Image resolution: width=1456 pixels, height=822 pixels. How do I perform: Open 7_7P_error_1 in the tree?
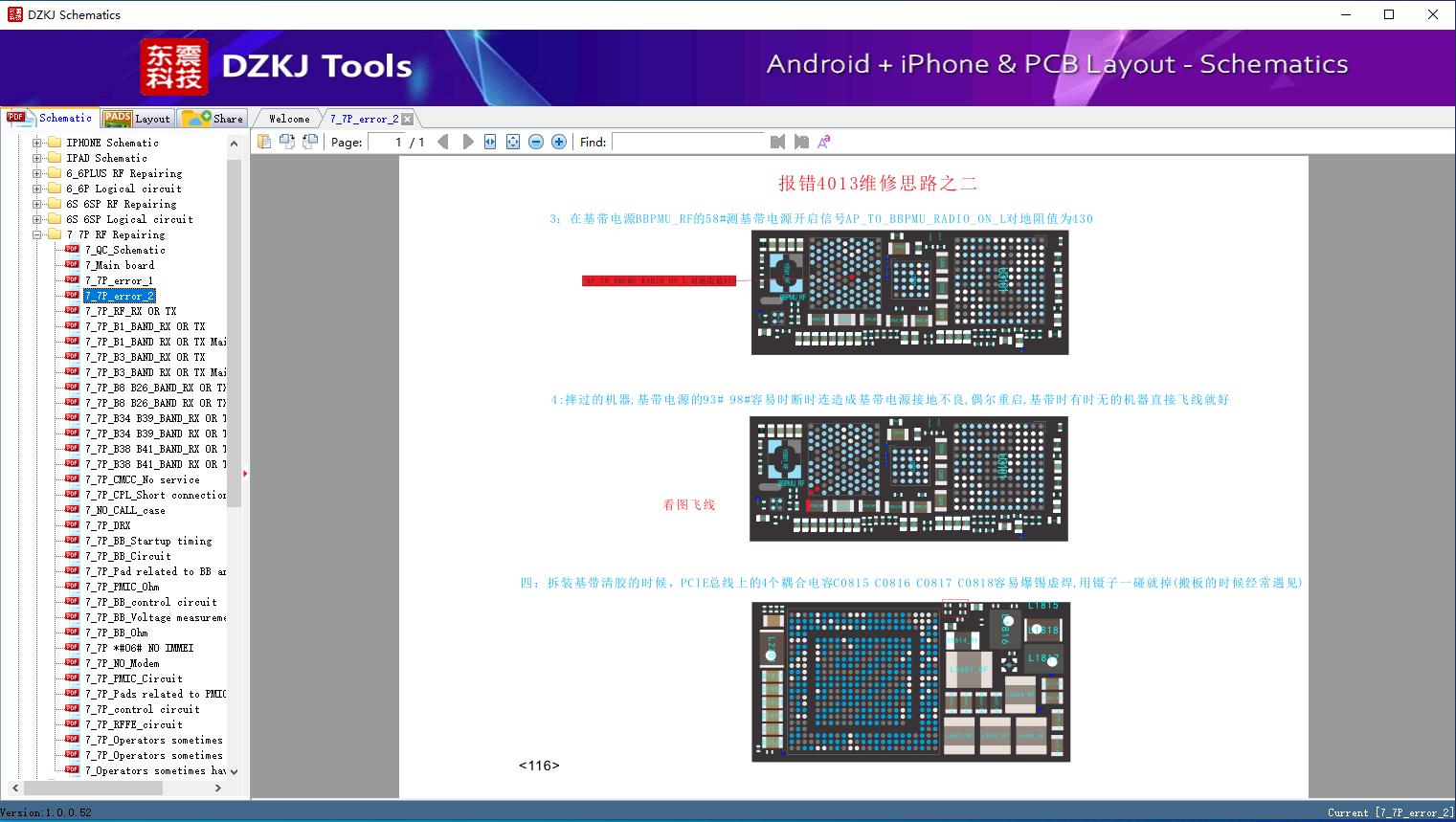click(x=119, y=280)
